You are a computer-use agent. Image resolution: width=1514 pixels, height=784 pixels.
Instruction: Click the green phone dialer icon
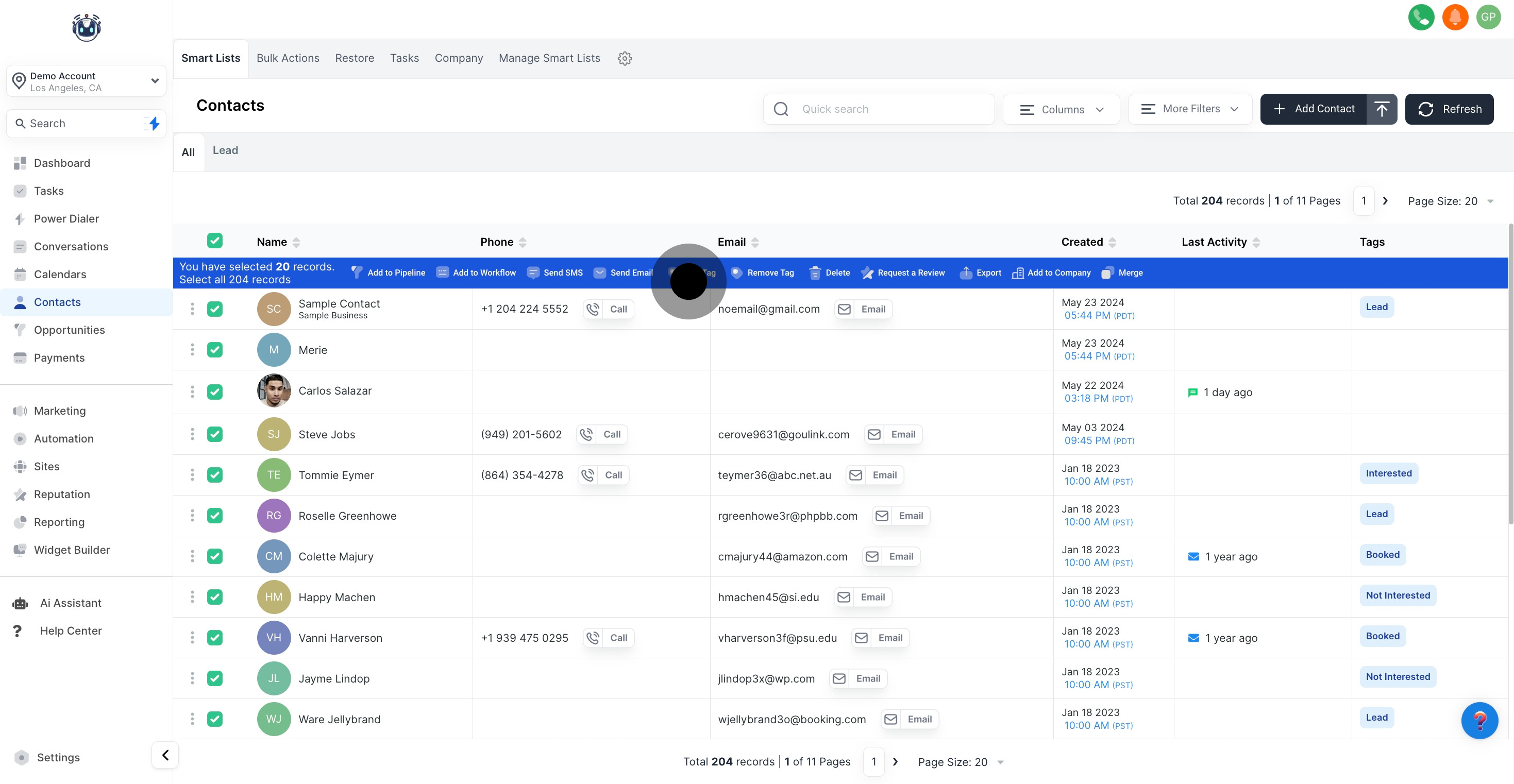click(x=1421, y=17)
